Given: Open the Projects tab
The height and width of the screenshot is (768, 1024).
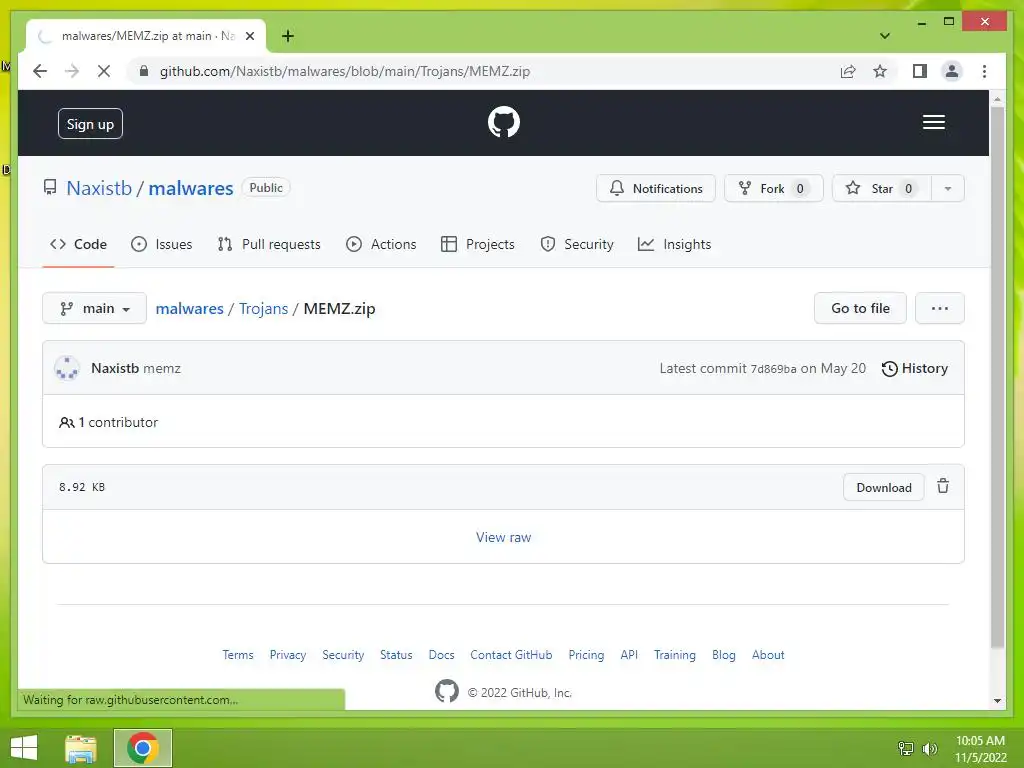Looking at the screenshot, I should coord(478,244).
